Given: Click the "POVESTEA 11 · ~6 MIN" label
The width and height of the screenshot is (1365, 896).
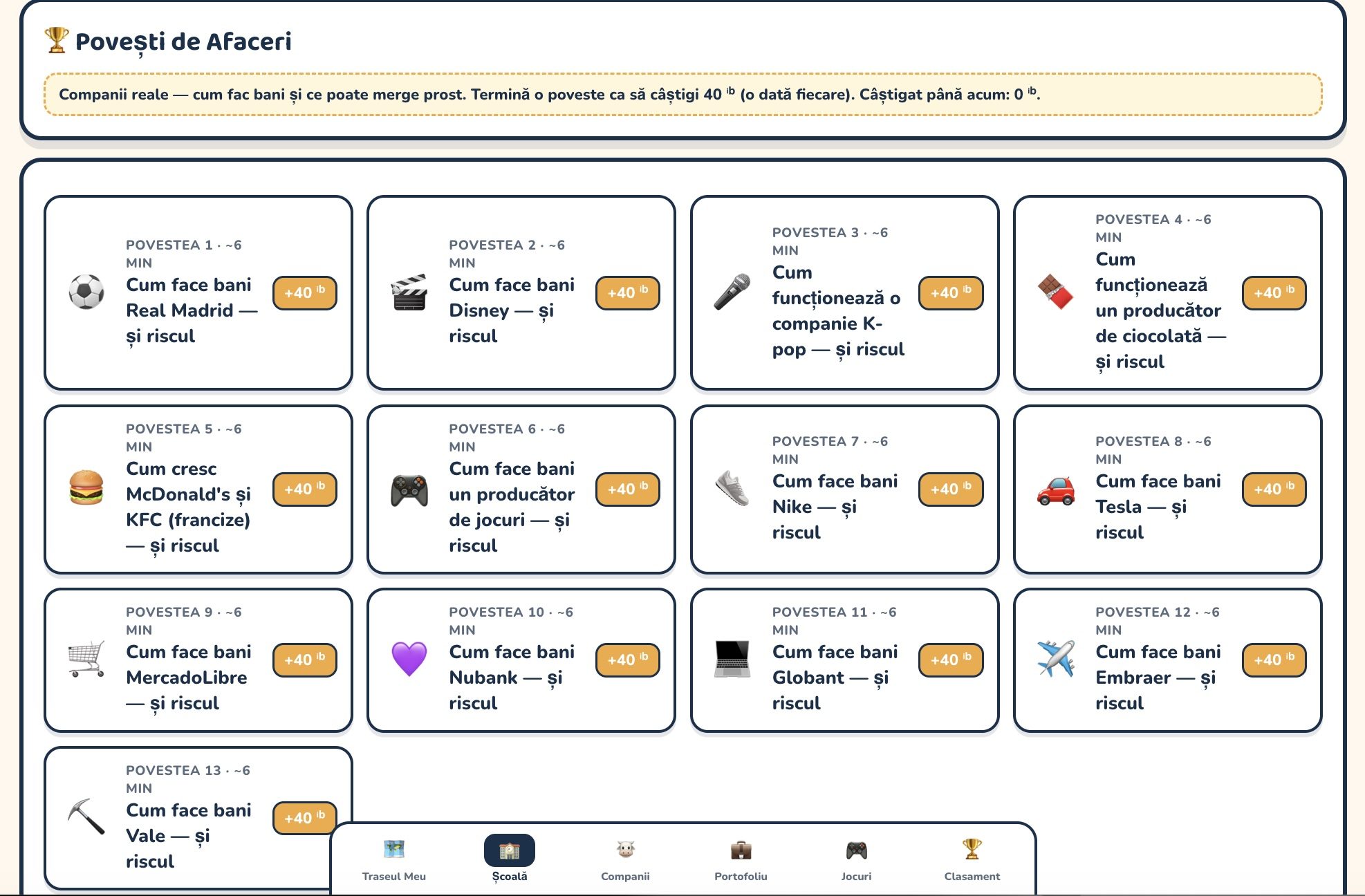Looking at the screenshot, I should pos(834,621).
